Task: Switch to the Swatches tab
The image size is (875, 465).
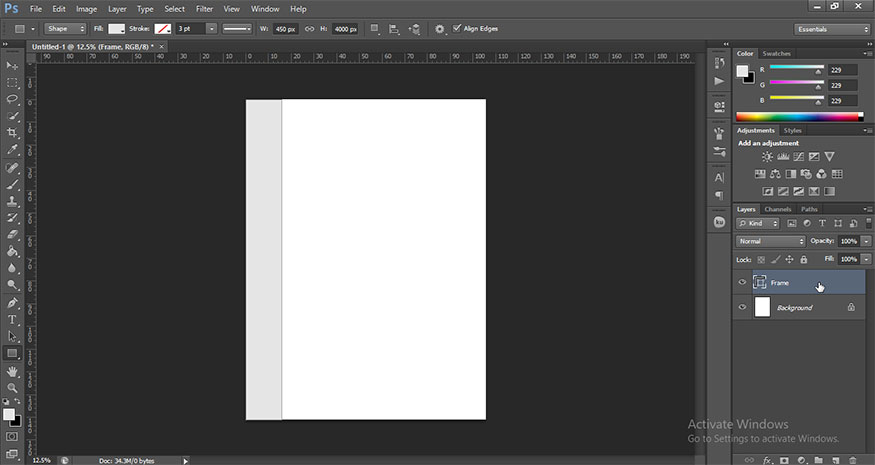Action: click(776, 54)
